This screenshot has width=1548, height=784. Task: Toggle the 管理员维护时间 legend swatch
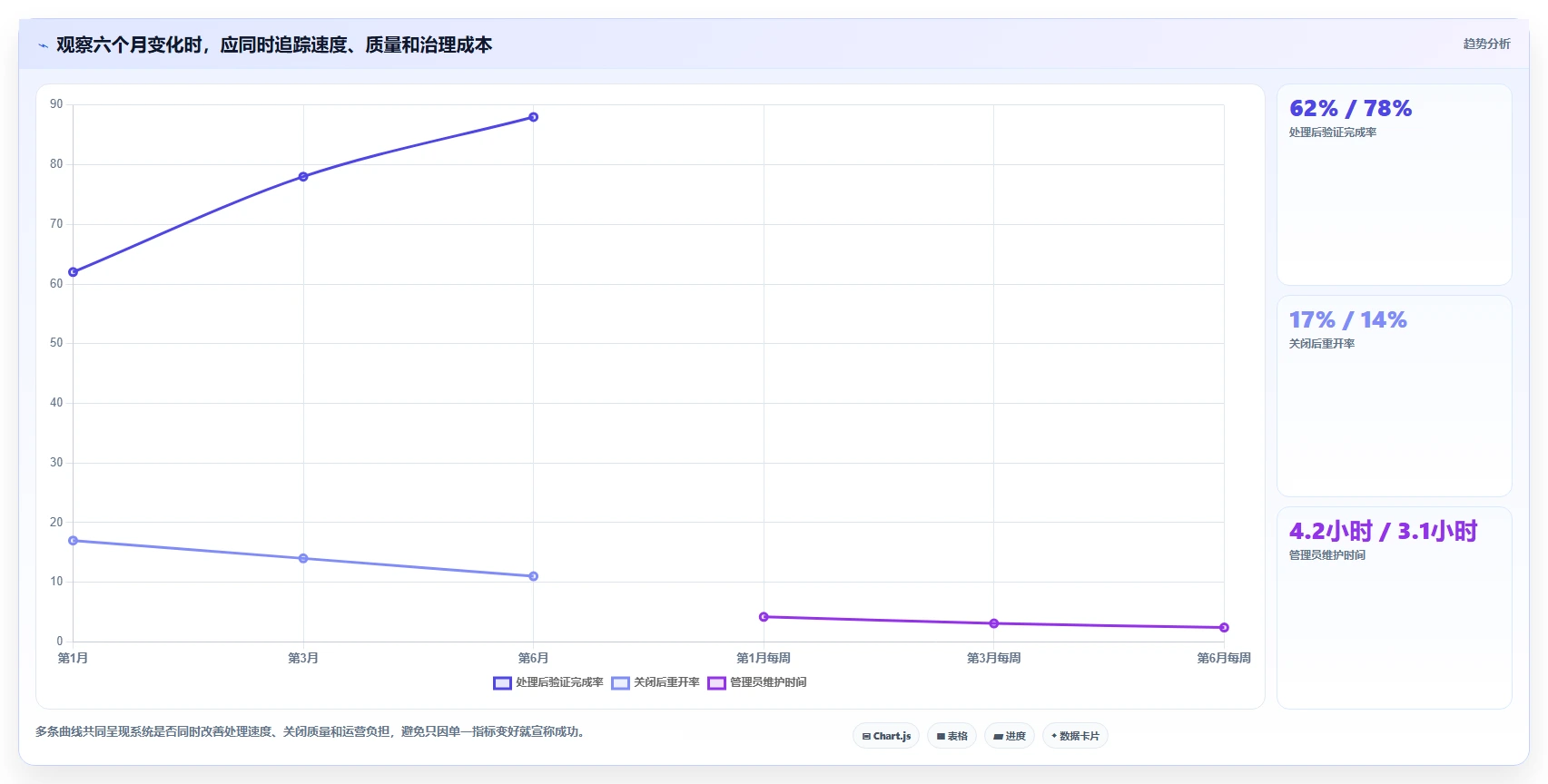(x=716, y=683)
